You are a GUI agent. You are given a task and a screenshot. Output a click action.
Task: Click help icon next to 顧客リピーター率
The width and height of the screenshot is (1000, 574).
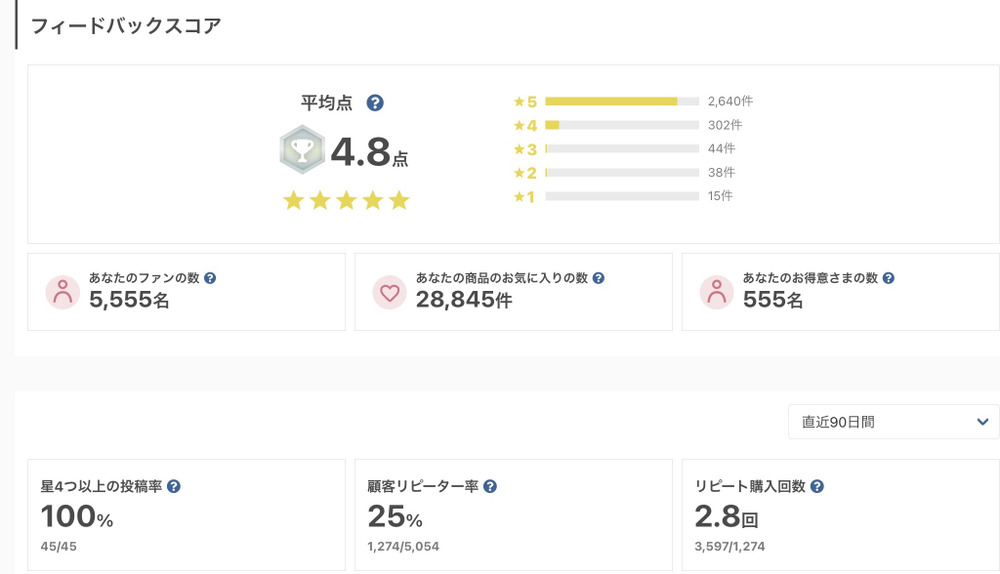pyautogui.click(x=490, y=487)
